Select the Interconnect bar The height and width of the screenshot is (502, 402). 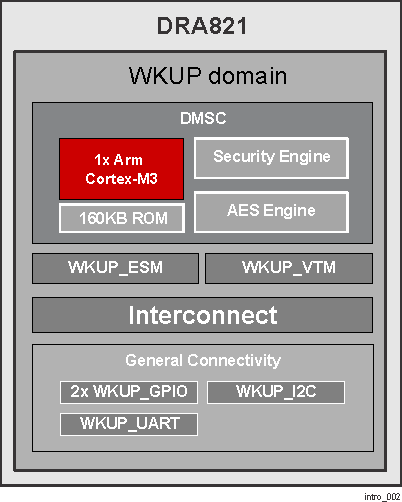(203, 315)
